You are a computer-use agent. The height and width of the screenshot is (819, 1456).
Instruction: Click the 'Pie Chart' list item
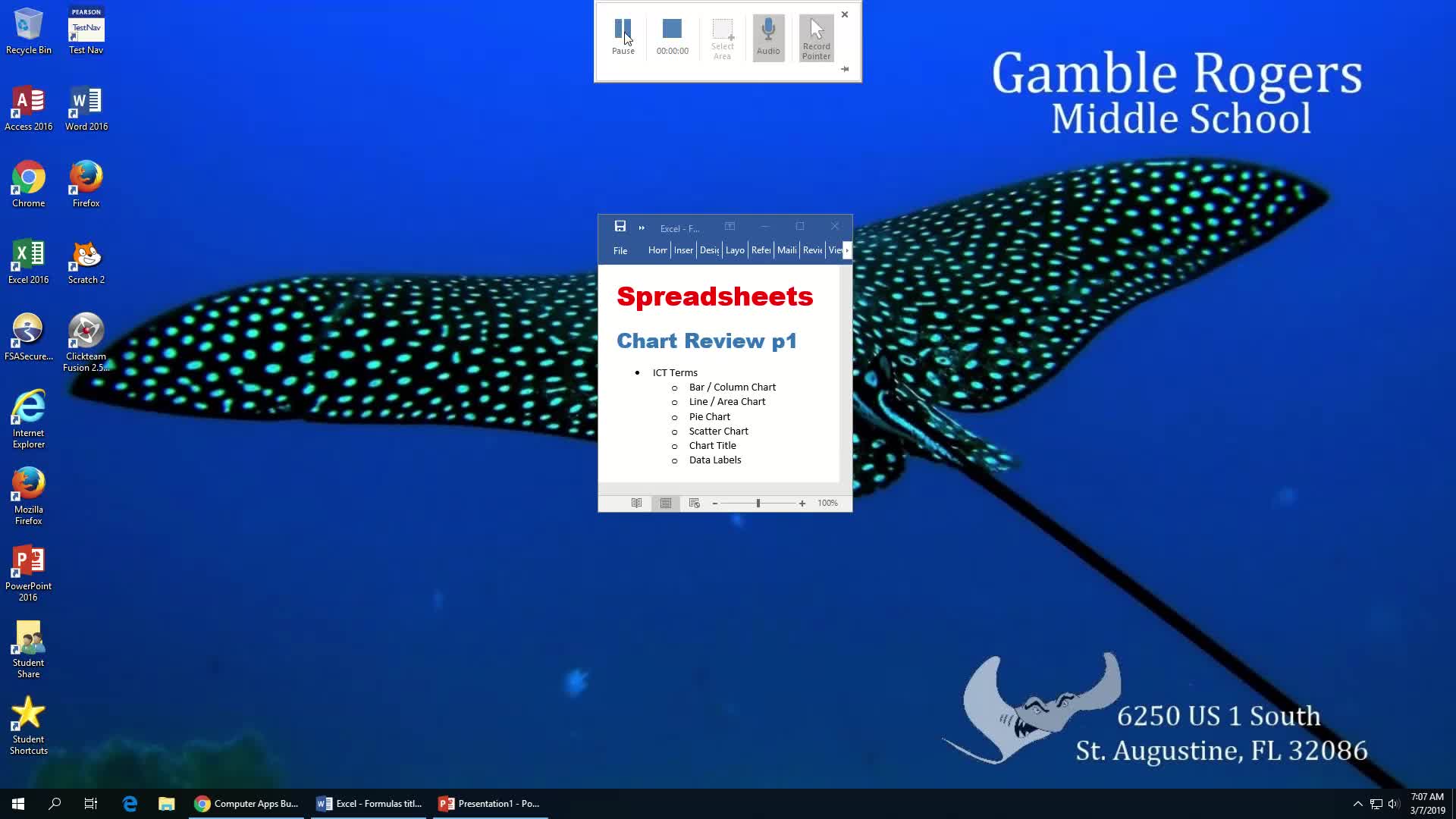709,416
